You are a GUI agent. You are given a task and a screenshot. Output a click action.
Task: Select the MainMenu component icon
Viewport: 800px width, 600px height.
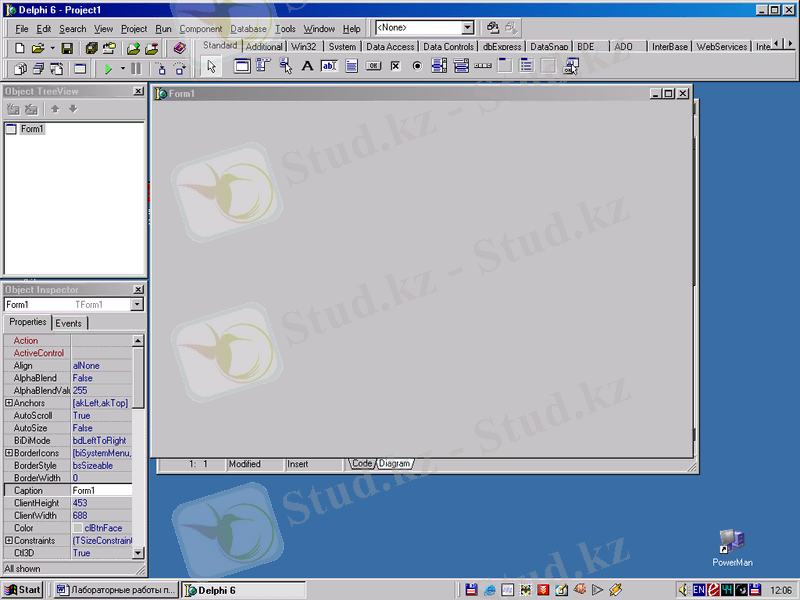pos(263,67)
